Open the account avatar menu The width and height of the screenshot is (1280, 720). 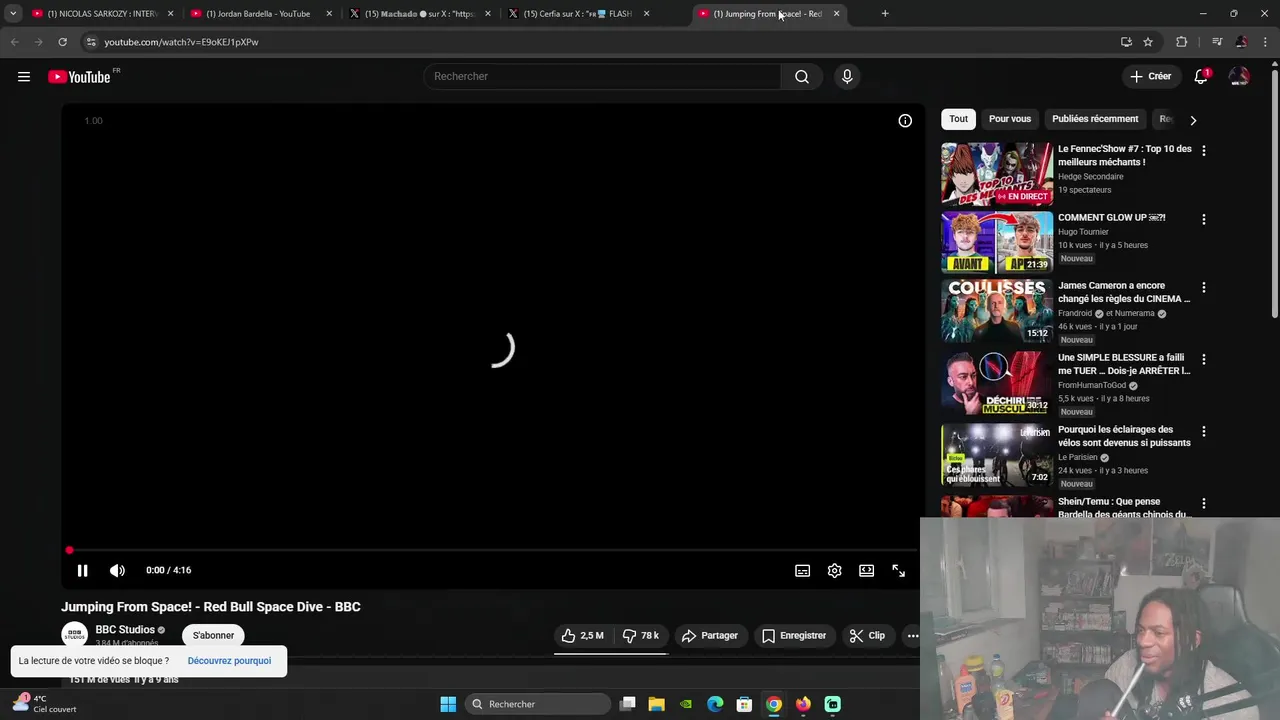[x=1239, y=77]
